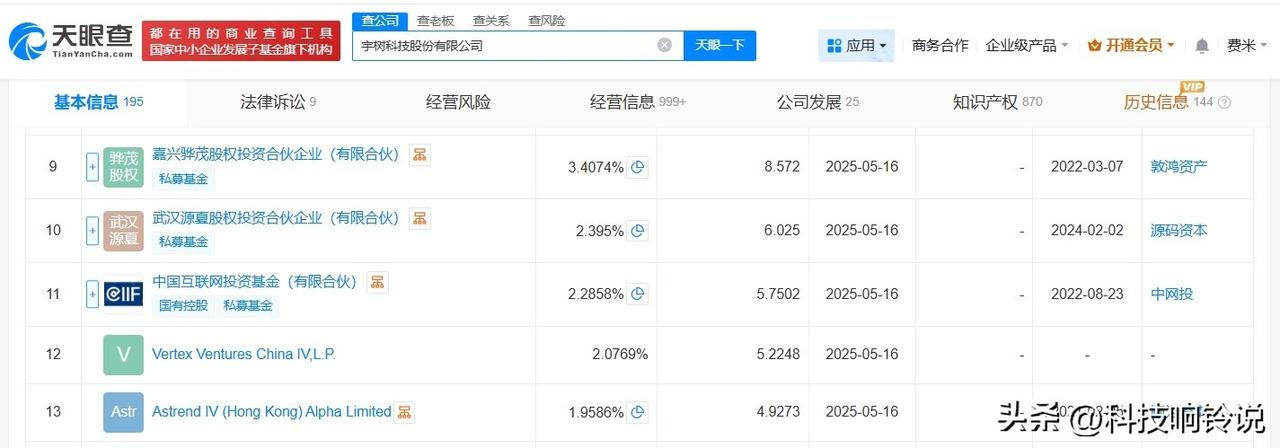
Task: Expand row 10 武汉源夏 shareholder details
Action: pos(93,231)
